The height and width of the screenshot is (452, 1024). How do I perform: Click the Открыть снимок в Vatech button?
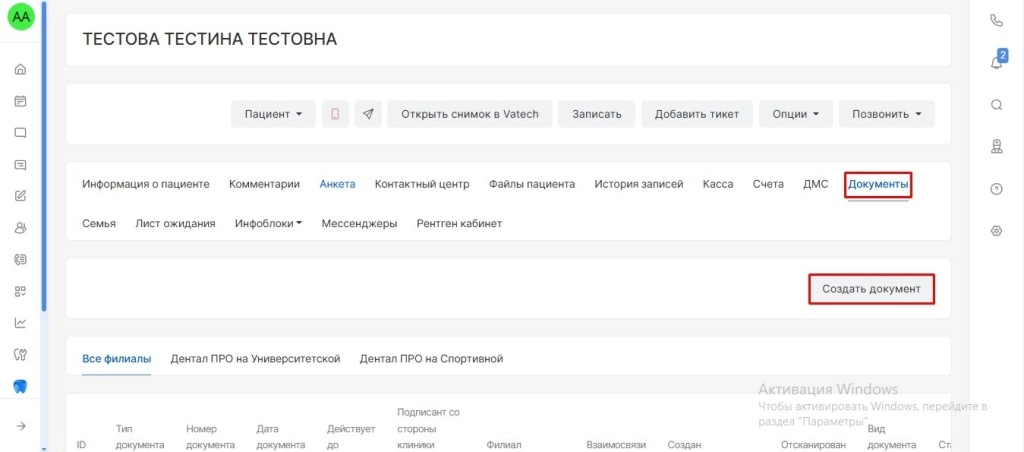[x=469, y=114]
